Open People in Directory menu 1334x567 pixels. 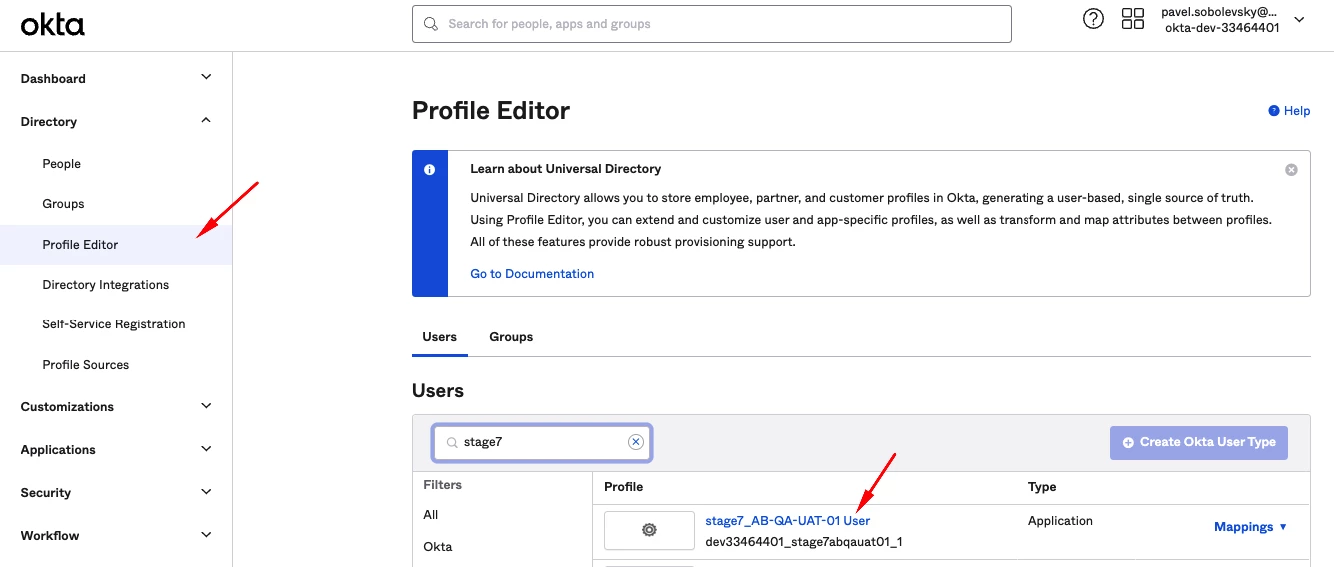[61, 164]
